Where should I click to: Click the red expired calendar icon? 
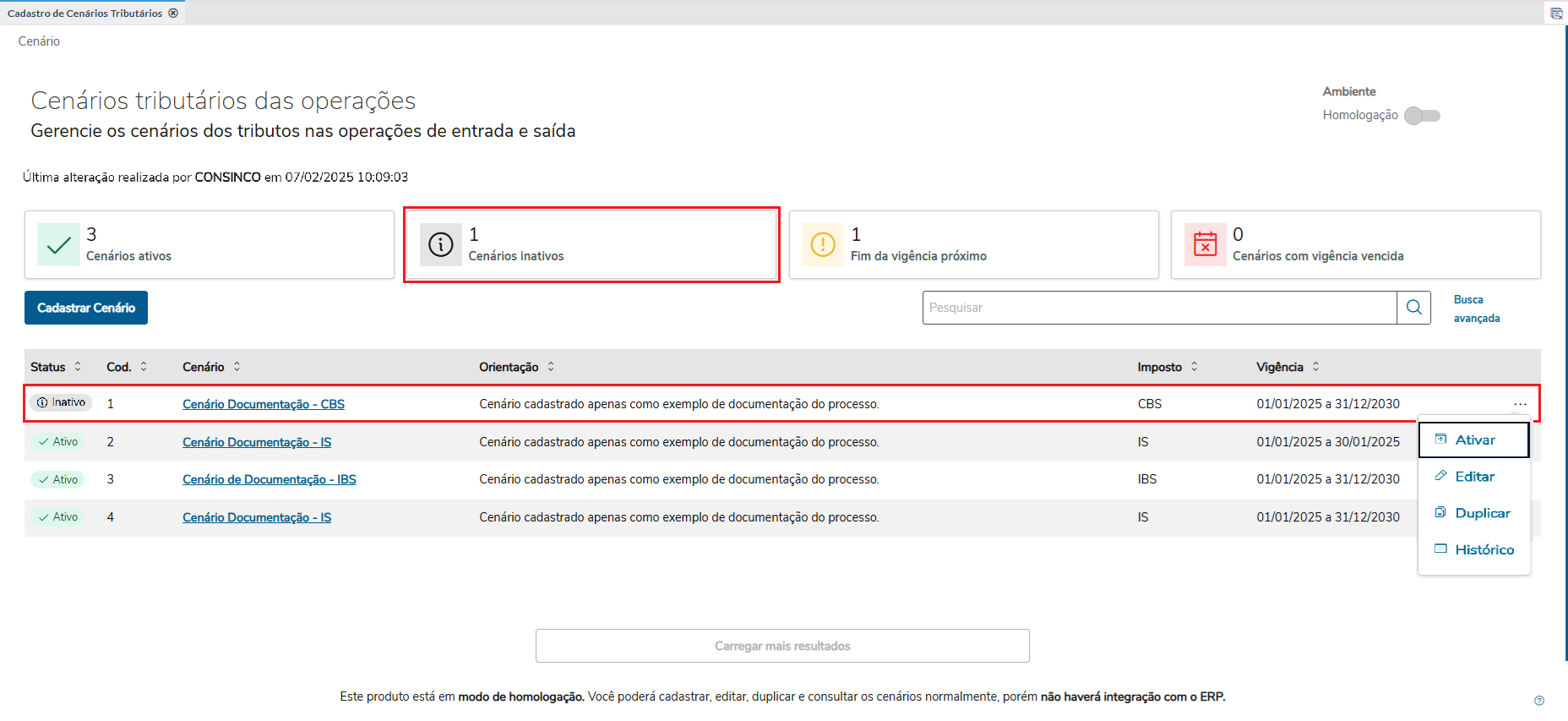(1205, 245)
